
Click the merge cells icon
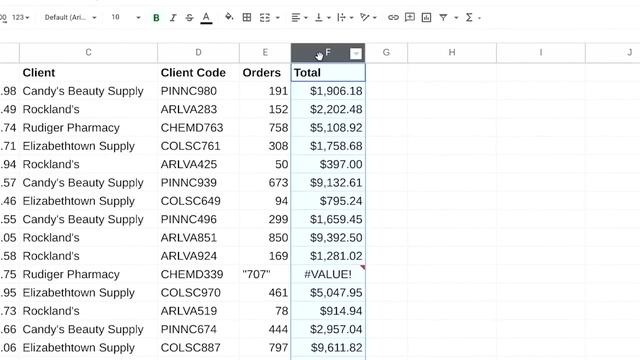[x=265, y=18]
